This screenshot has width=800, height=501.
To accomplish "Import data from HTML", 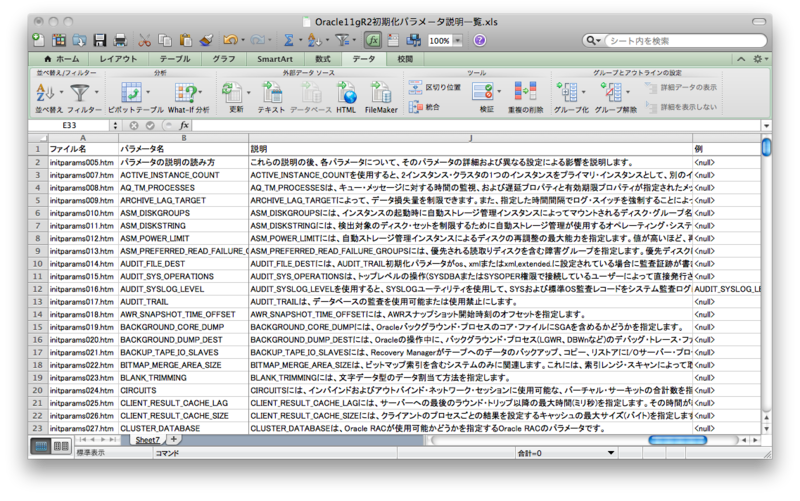I will click(x=346, y=93).
